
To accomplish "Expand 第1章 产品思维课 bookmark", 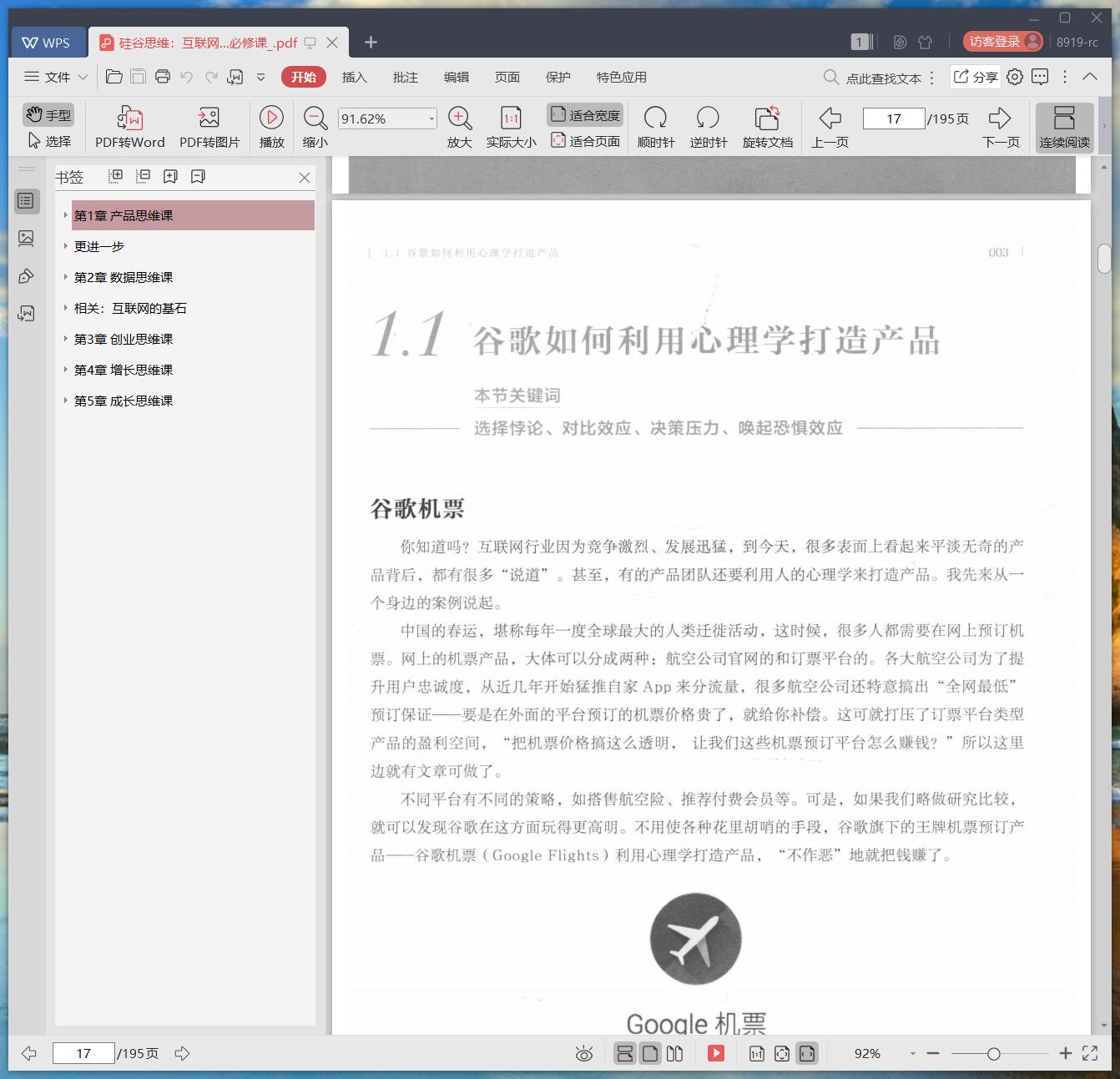I will tap(66, 215).
